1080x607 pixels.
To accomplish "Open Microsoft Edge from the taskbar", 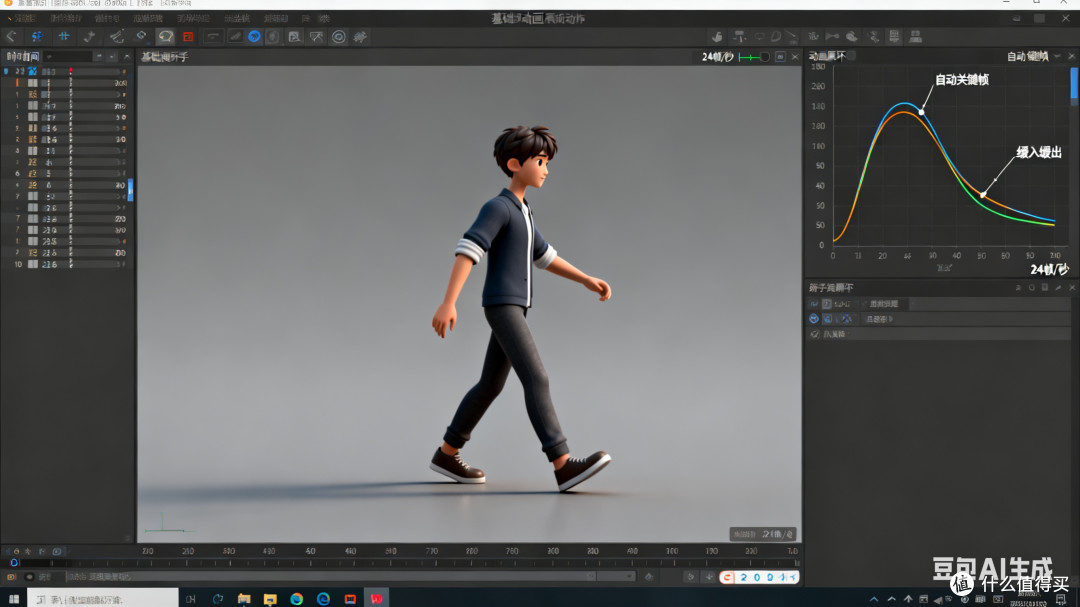I will click(x=323, y=599).
